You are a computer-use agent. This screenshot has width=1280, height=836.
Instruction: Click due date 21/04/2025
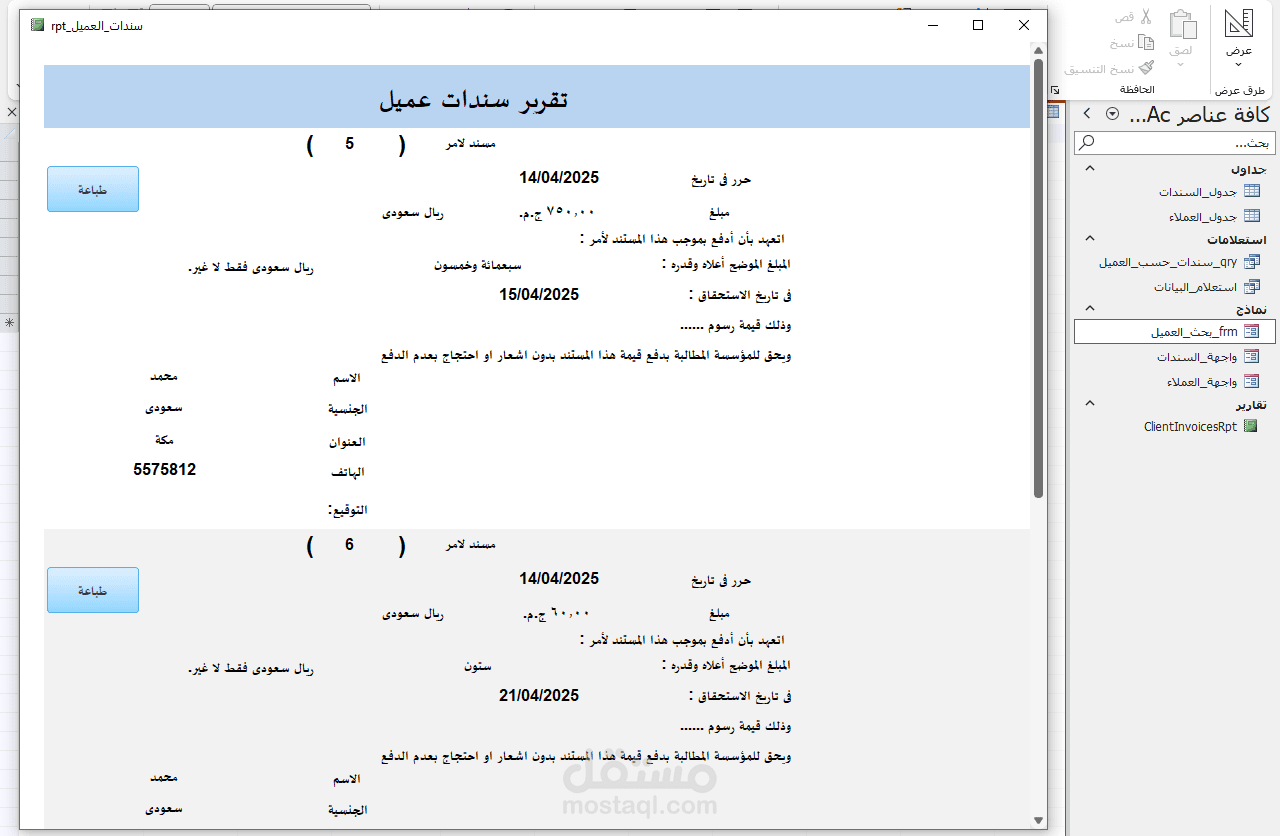(539, 695)
